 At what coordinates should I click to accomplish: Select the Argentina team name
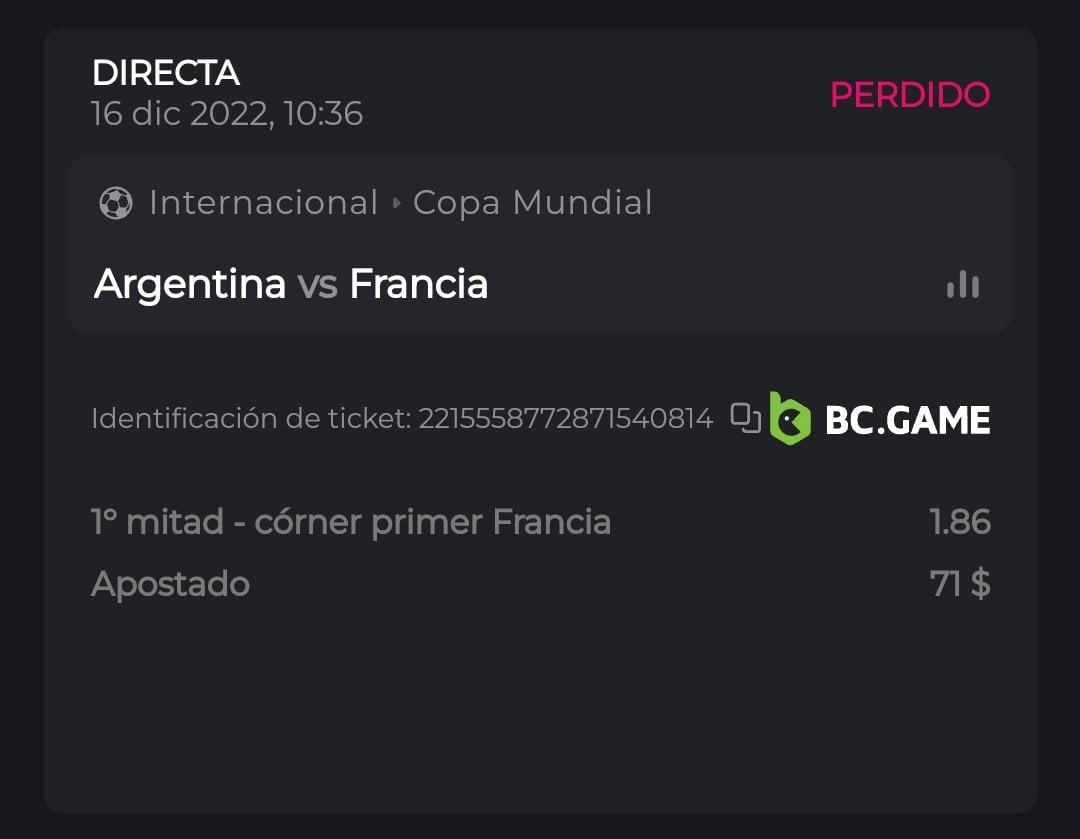[x=190, y=284]
